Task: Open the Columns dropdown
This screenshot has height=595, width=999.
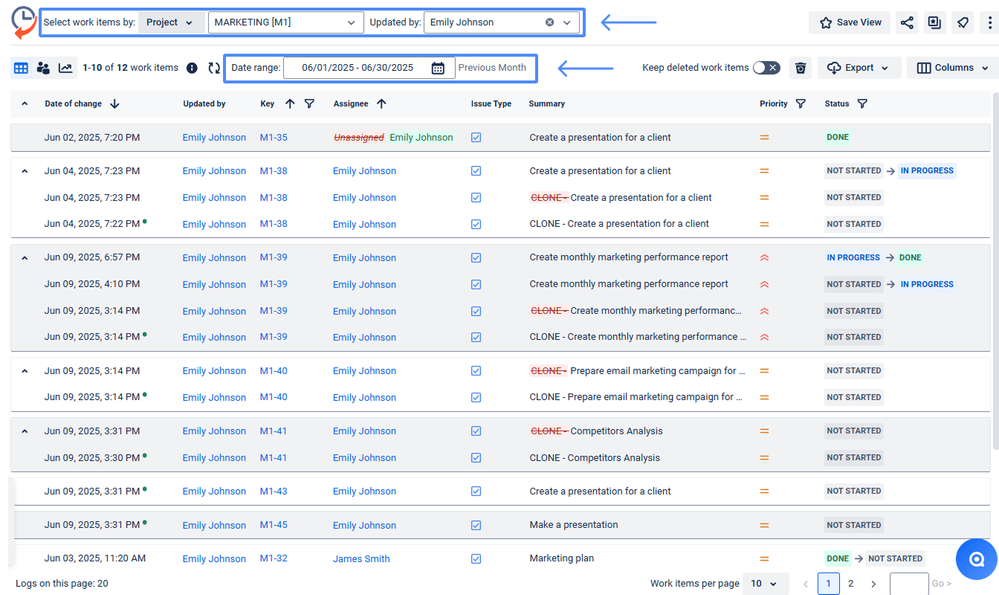Action: [952, 68]
